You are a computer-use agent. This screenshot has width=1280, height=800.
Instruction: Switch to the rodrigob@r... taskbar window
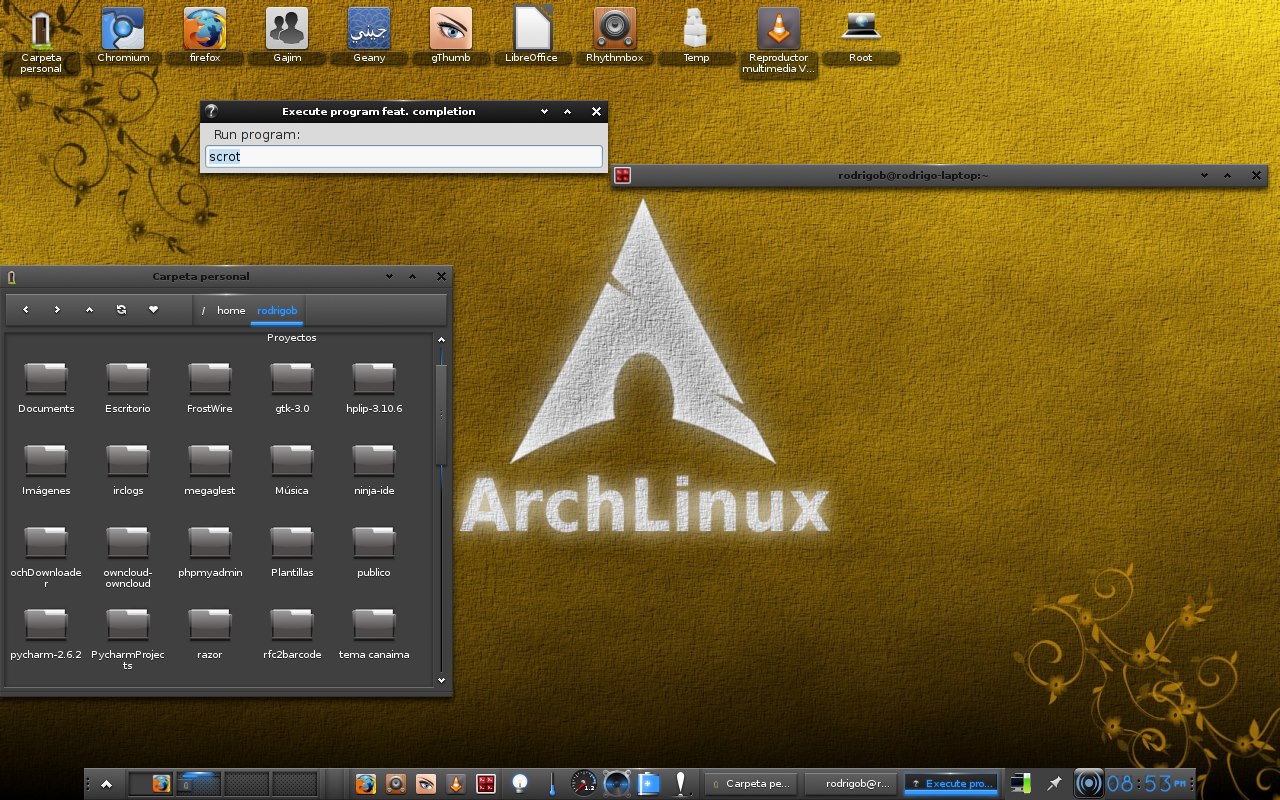[x=851, y=784]
